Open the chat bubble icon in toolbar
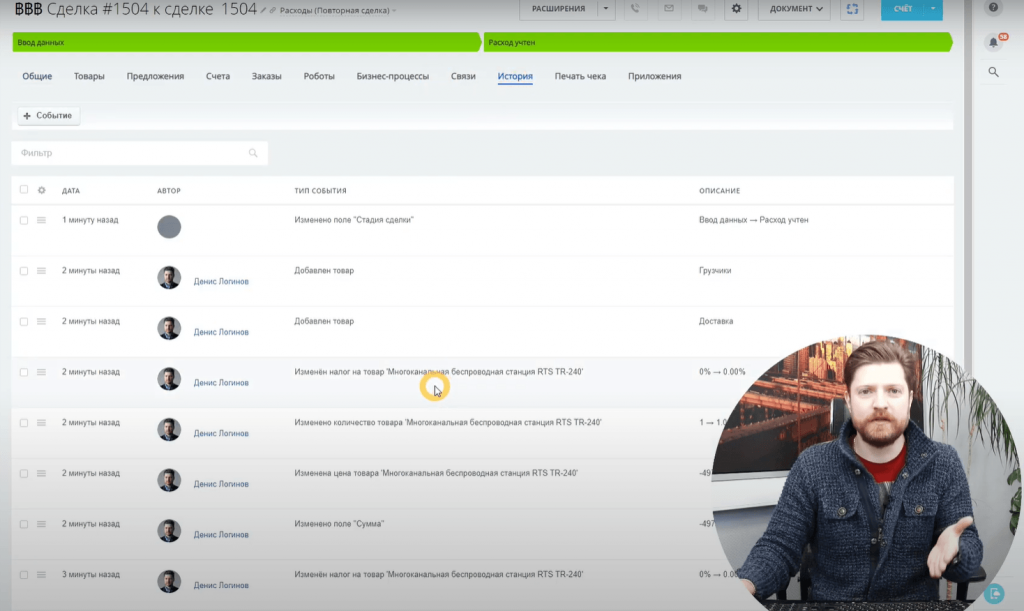This screenshot has height=611, width=1024. coord(703,8)
